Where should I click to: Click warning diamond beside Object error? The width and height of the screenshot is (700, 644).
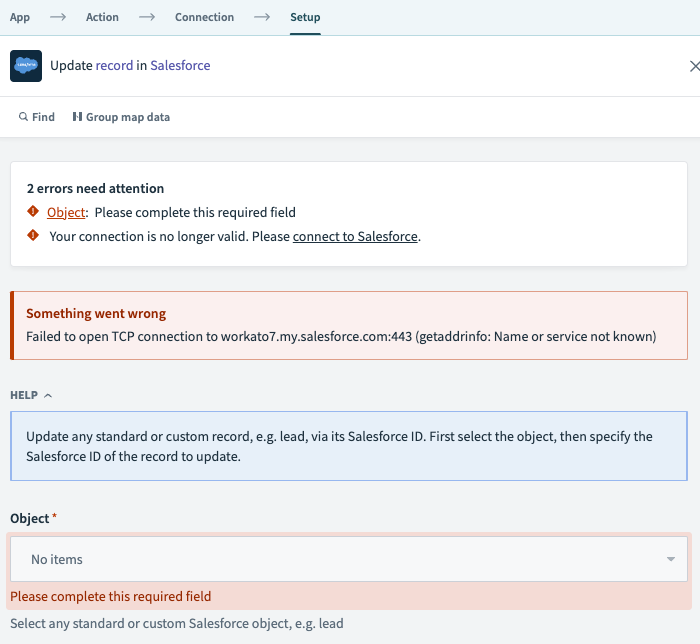(x=33, y=212)
